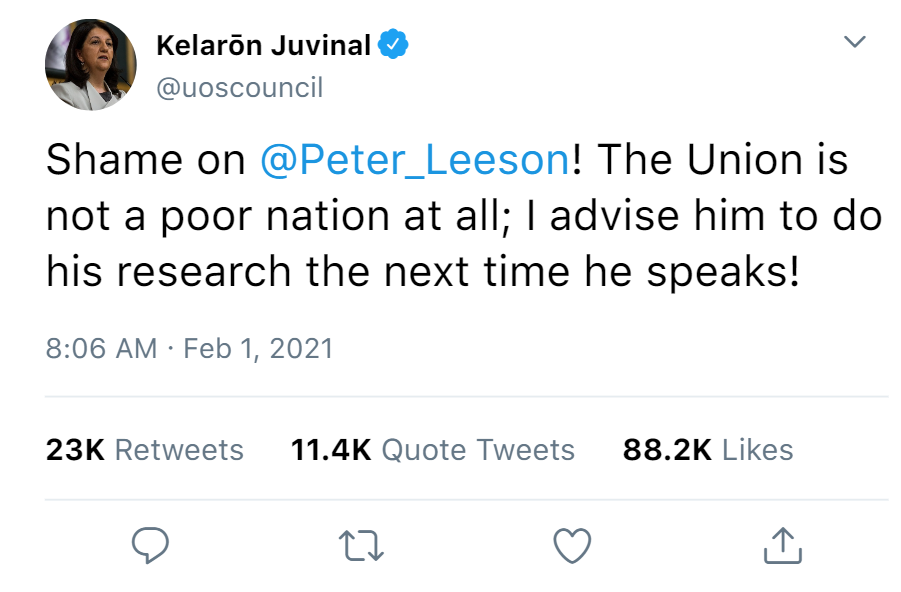Click the word "Retweets" in the stats row

179,450
